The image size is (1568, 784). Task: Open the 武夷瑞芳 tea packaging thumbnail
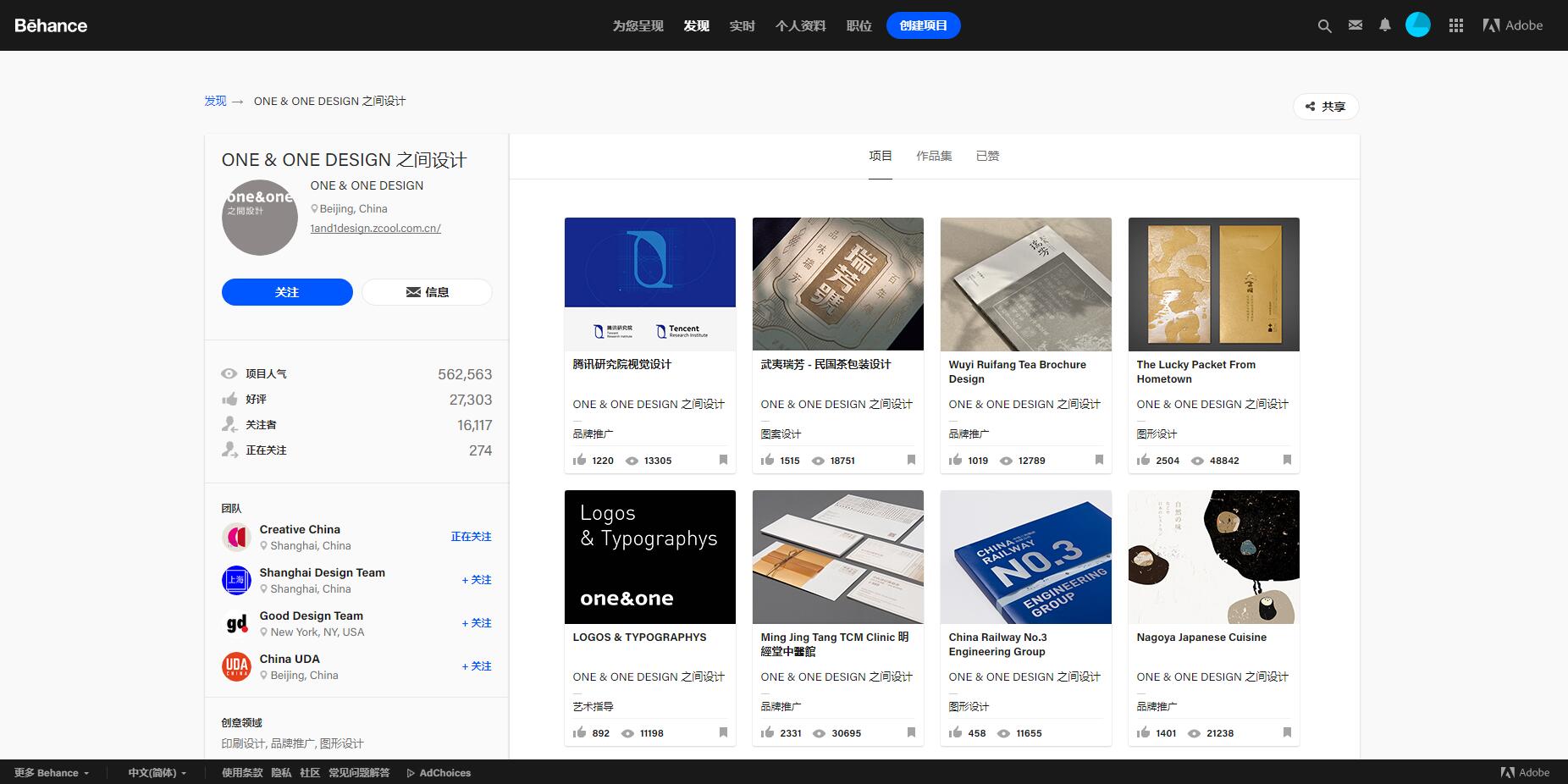pos(838,284)
